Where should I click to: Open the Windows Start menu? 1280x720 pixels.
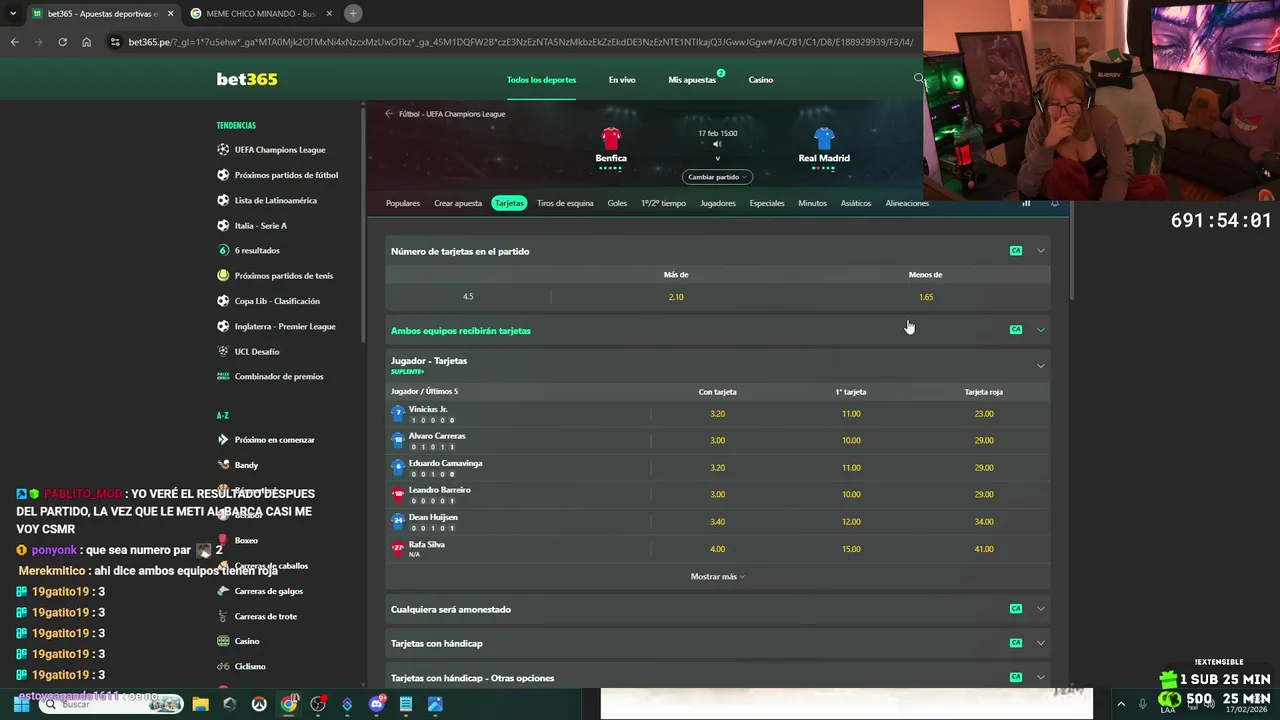tap(21, 704)
